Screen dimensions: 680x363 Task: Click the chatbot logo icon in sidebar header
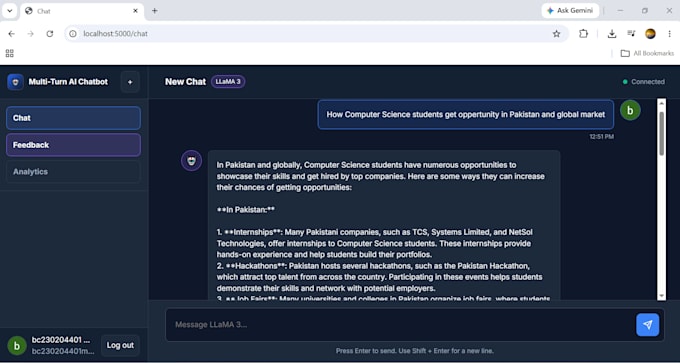point(16,82)
